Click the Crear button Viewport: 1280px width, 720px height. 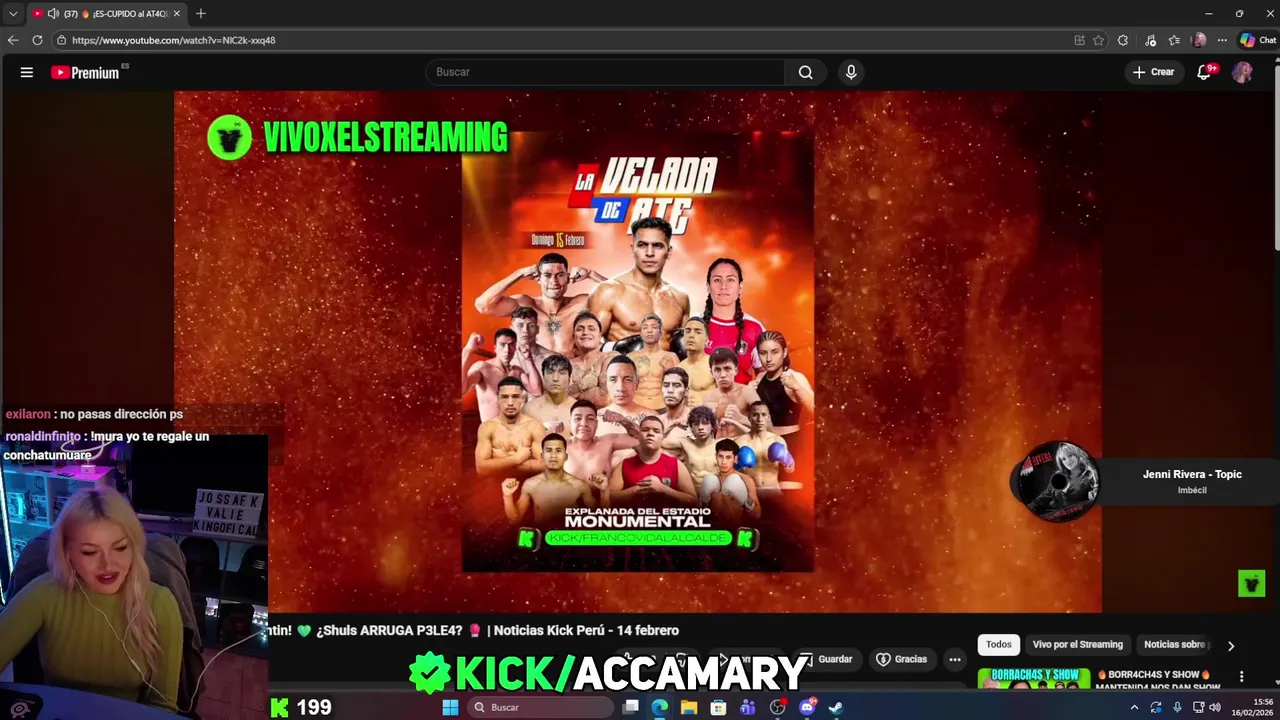tap(1153, 72)
